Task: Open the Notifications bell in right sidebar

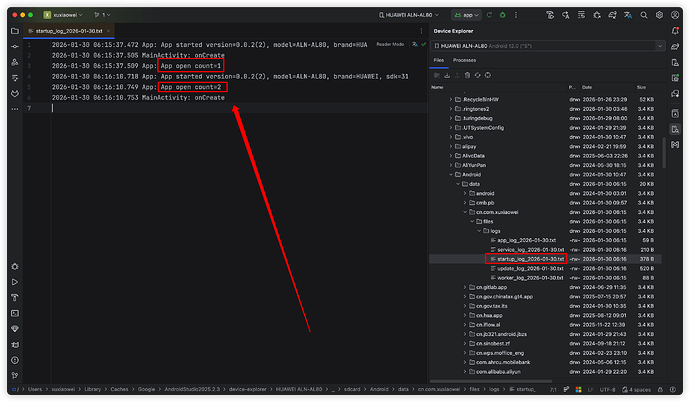Action: pos(677,32)
